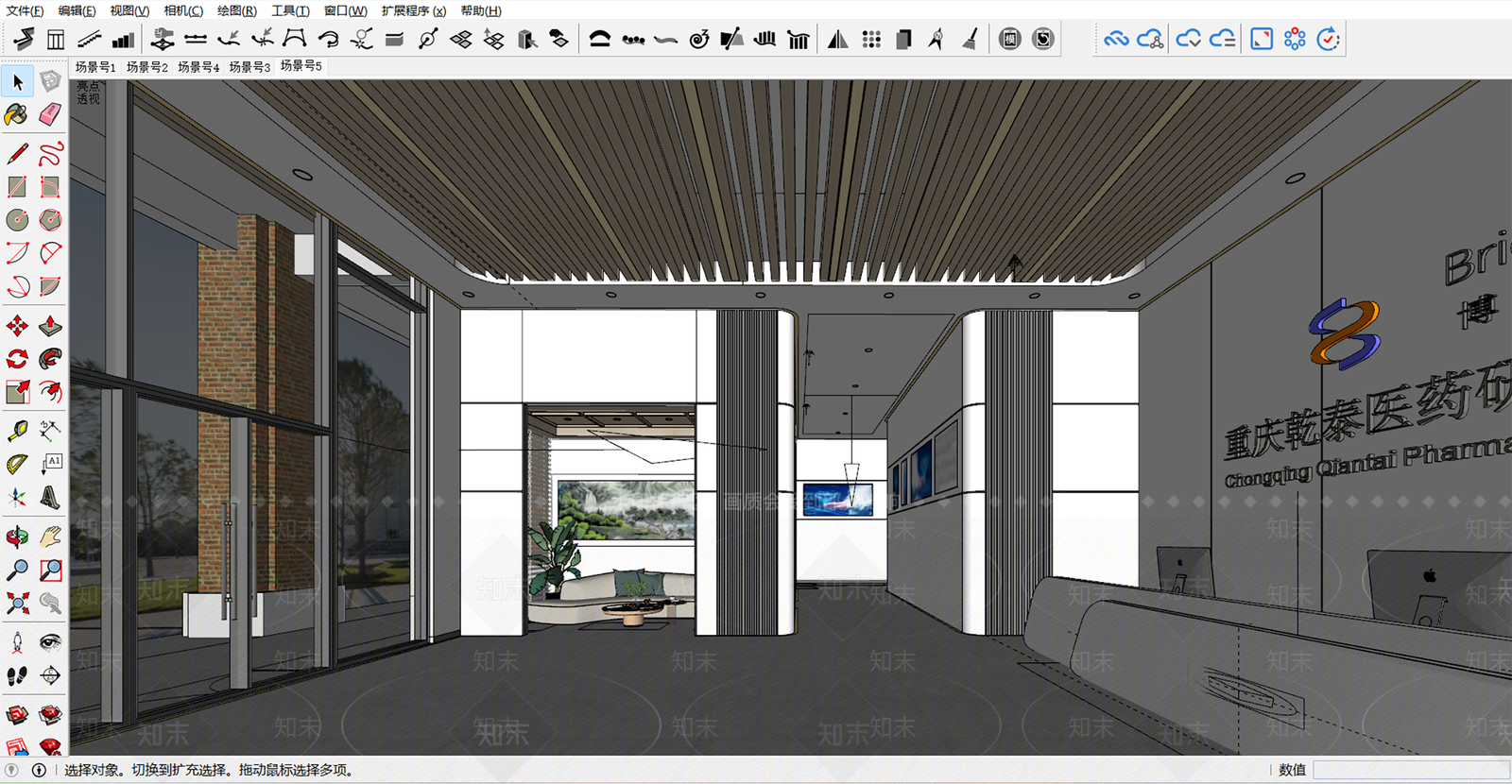Pick the Offset tool
Screen dimensions: 1512x784
coord(50,392)
